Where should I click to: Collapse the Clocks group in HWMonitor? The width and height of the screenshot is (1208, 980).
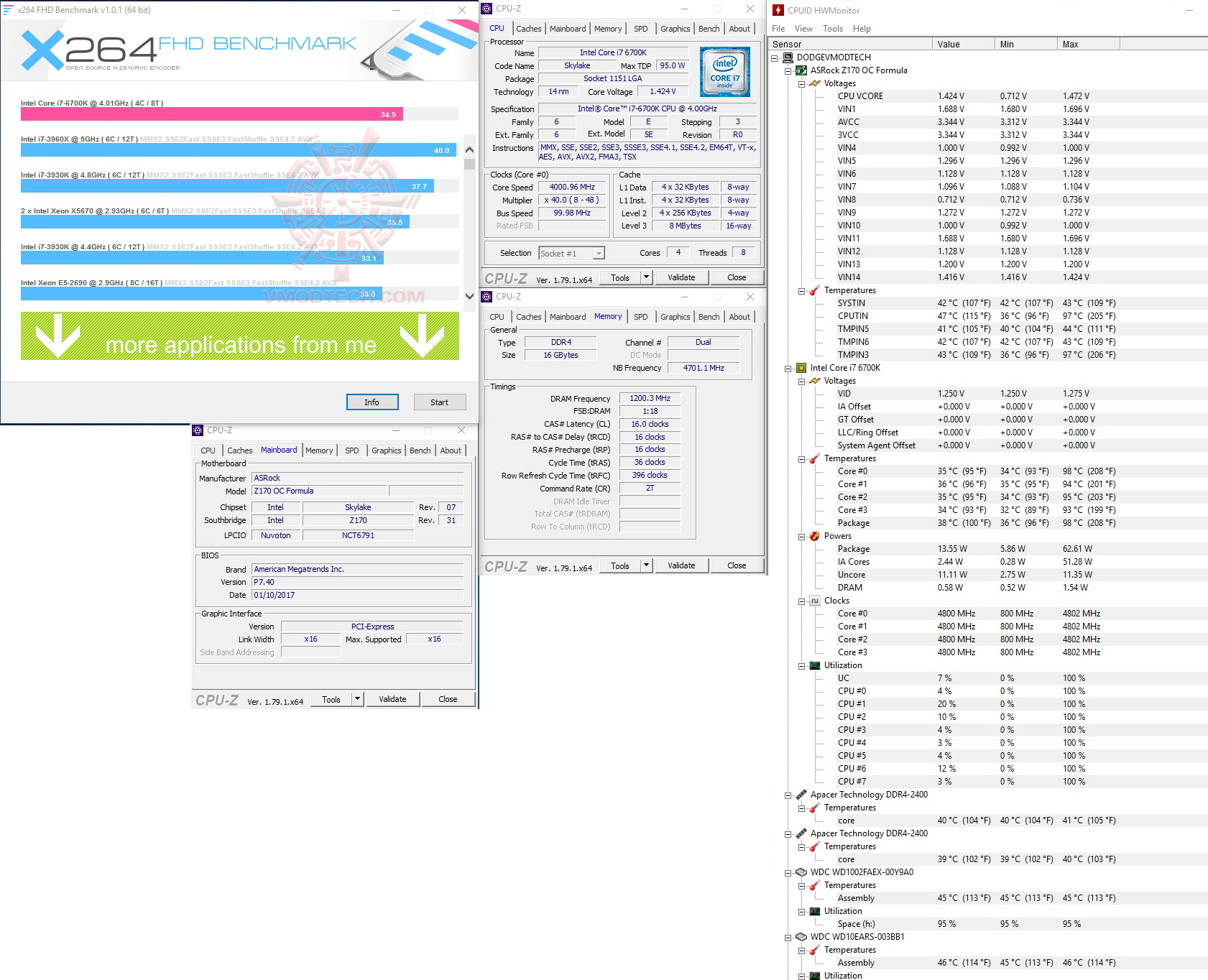click(802, 601)
